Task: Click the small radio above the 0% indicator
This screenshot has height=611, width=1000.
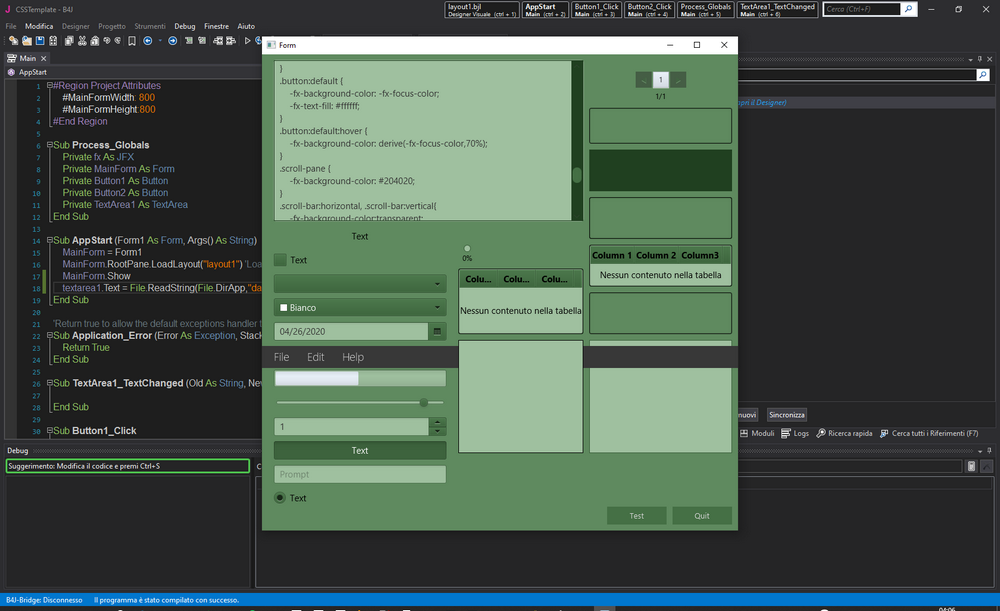Action: click(x=466, y=248)
